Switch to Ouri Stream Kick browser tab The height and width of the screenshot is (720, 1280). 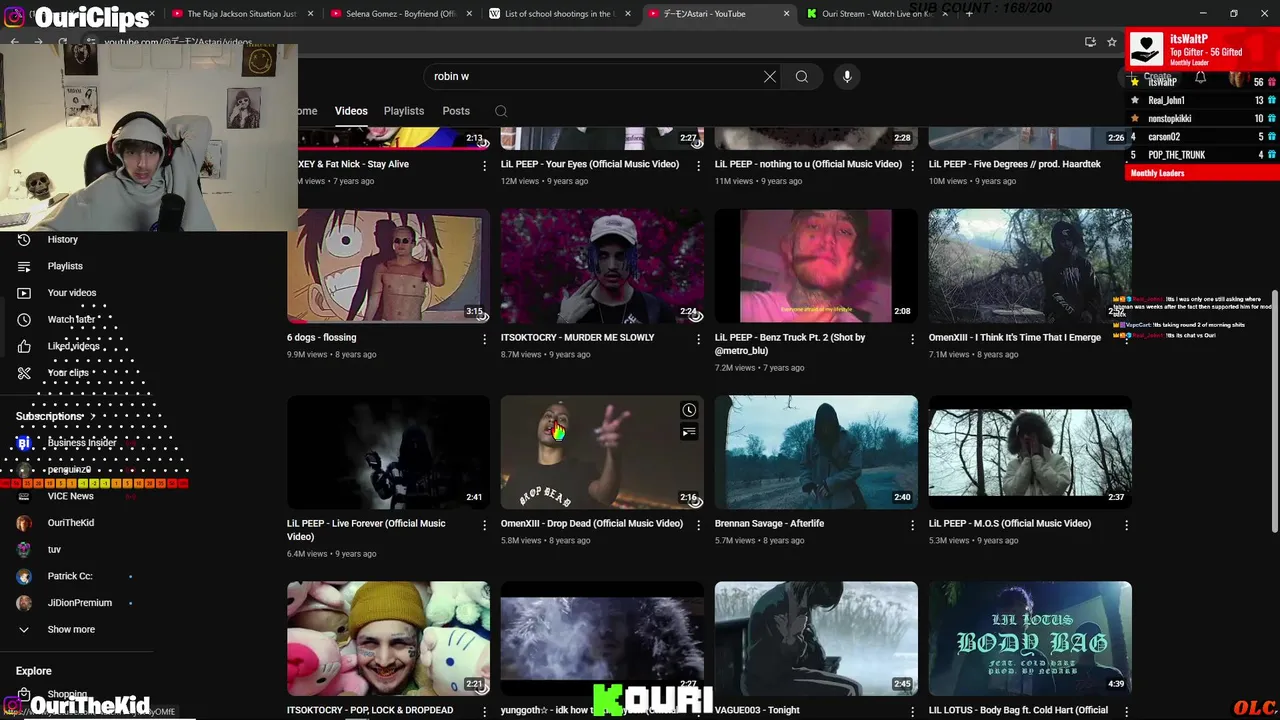[877, 14]
